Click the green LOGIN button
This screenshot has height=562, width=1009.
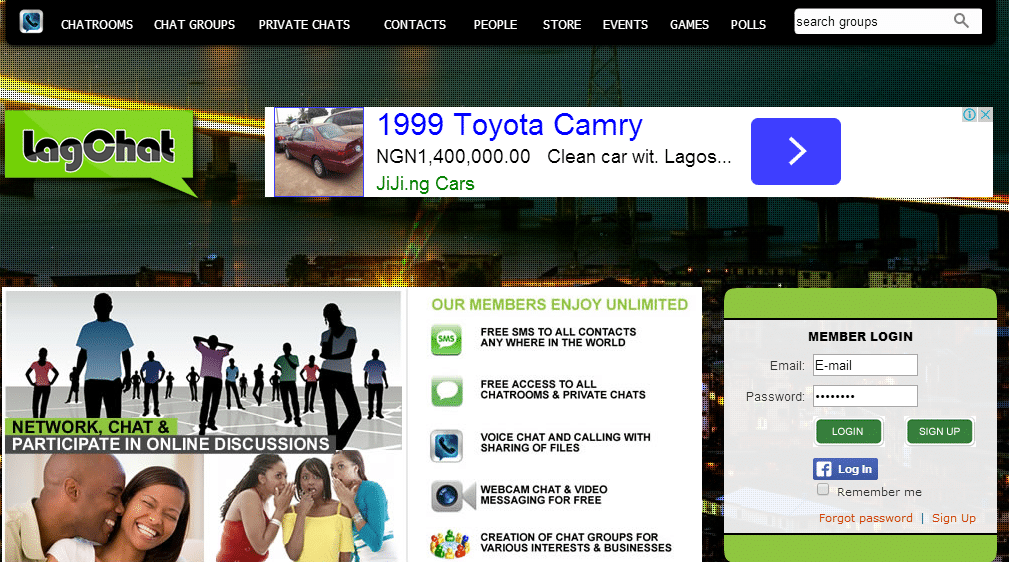pyautogui.click(x=847, y=431)
